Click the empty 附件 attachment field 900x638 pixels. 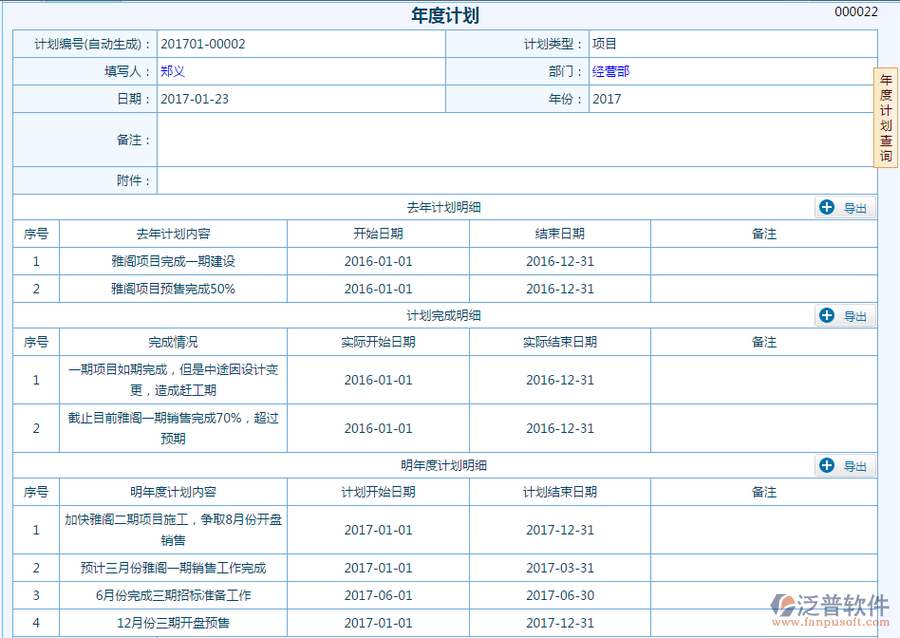[515, 181]
